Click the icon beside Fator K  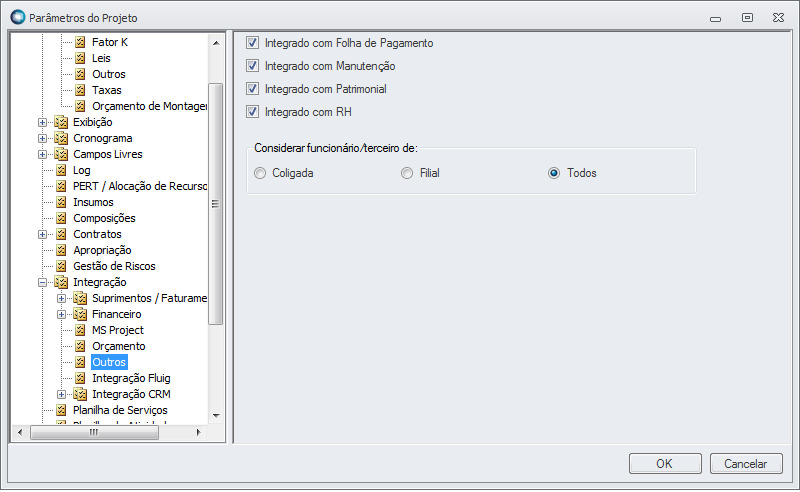(x=81, y=42)
